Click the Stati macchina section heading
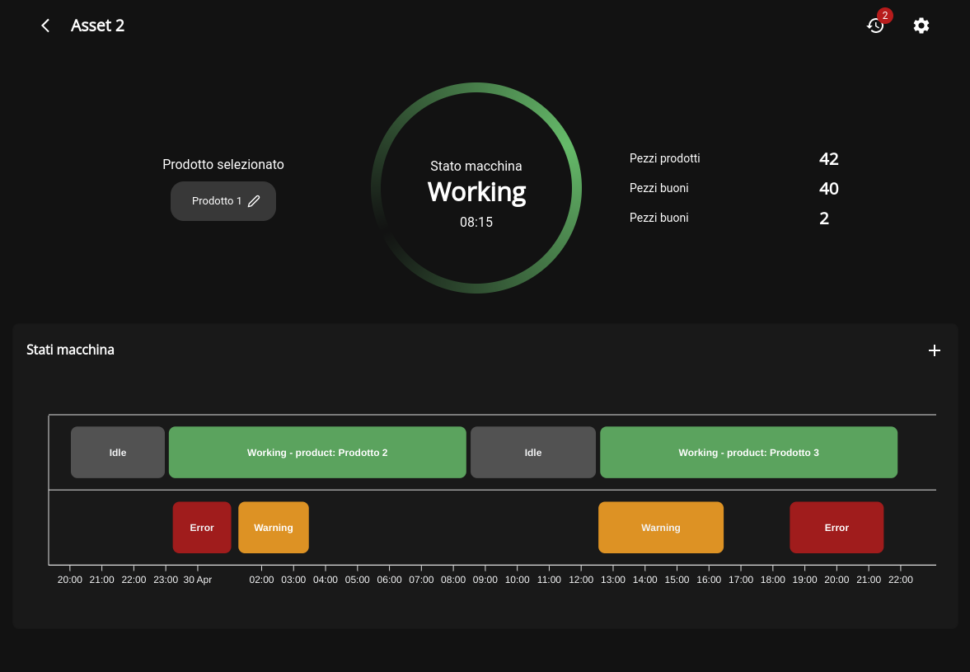Screen dimensions: 970x672 [x=71, y=350]
